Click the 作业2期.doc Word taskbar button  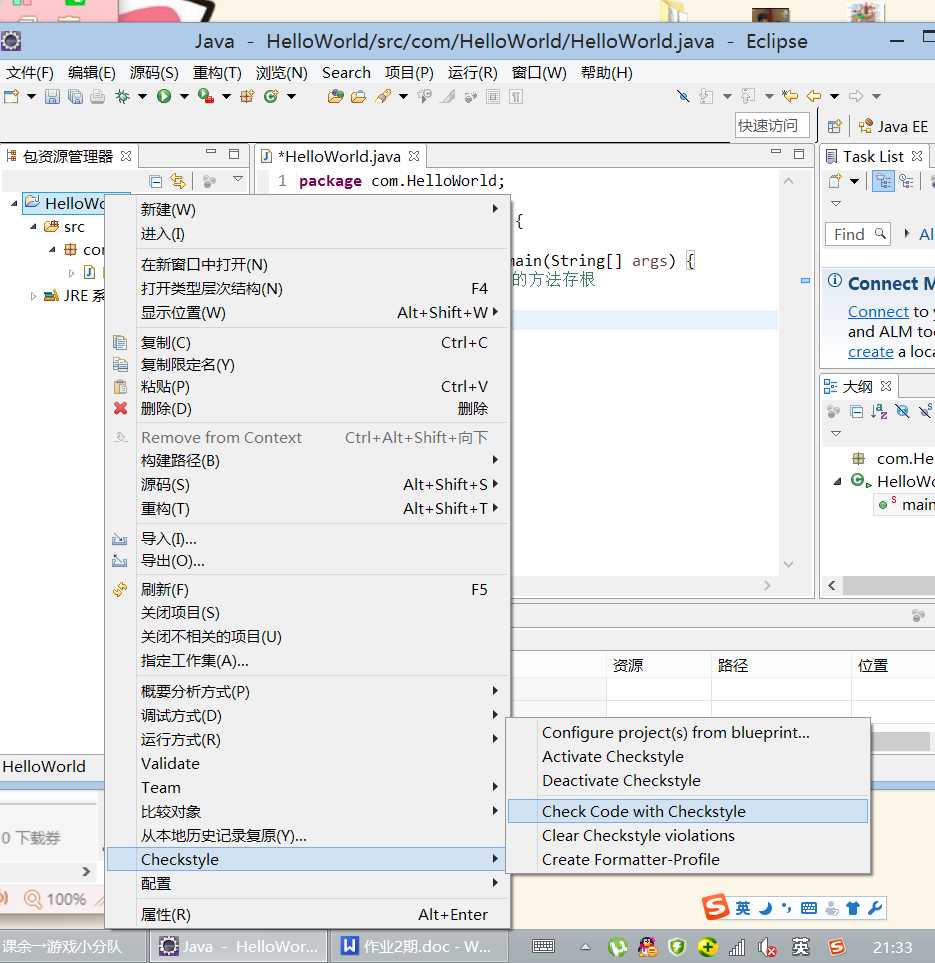tap(418, 946)
